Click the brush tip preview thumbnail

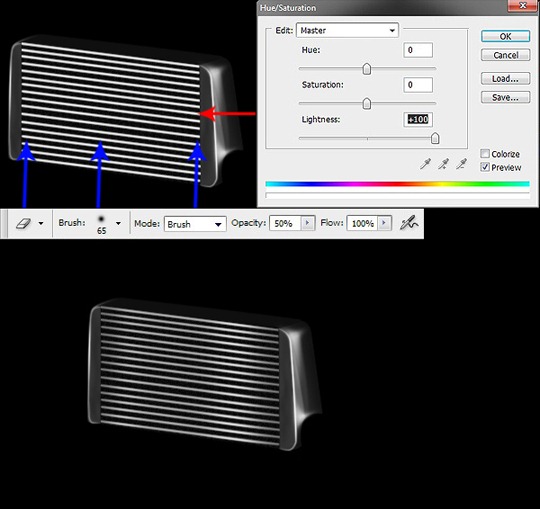101,219
